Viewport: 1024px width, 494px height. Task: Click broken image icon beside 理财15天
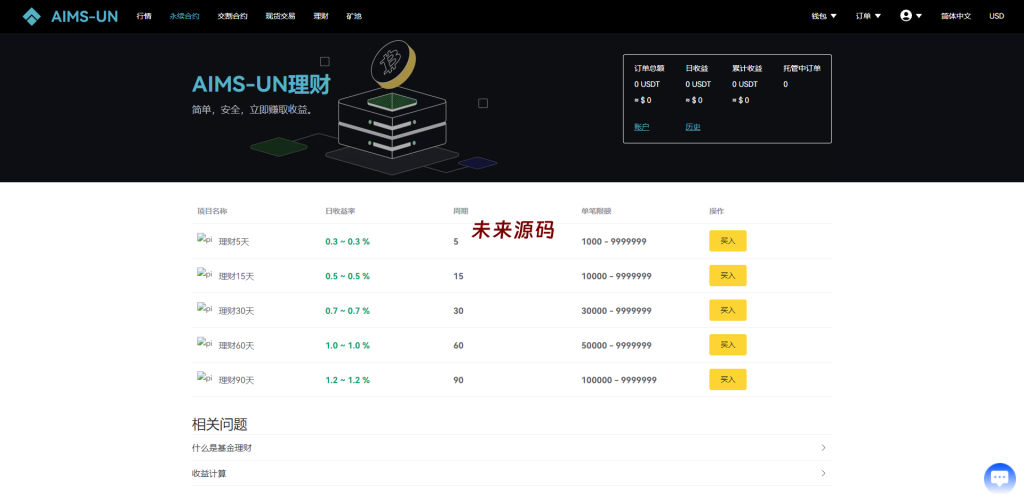tap(205, 274)
